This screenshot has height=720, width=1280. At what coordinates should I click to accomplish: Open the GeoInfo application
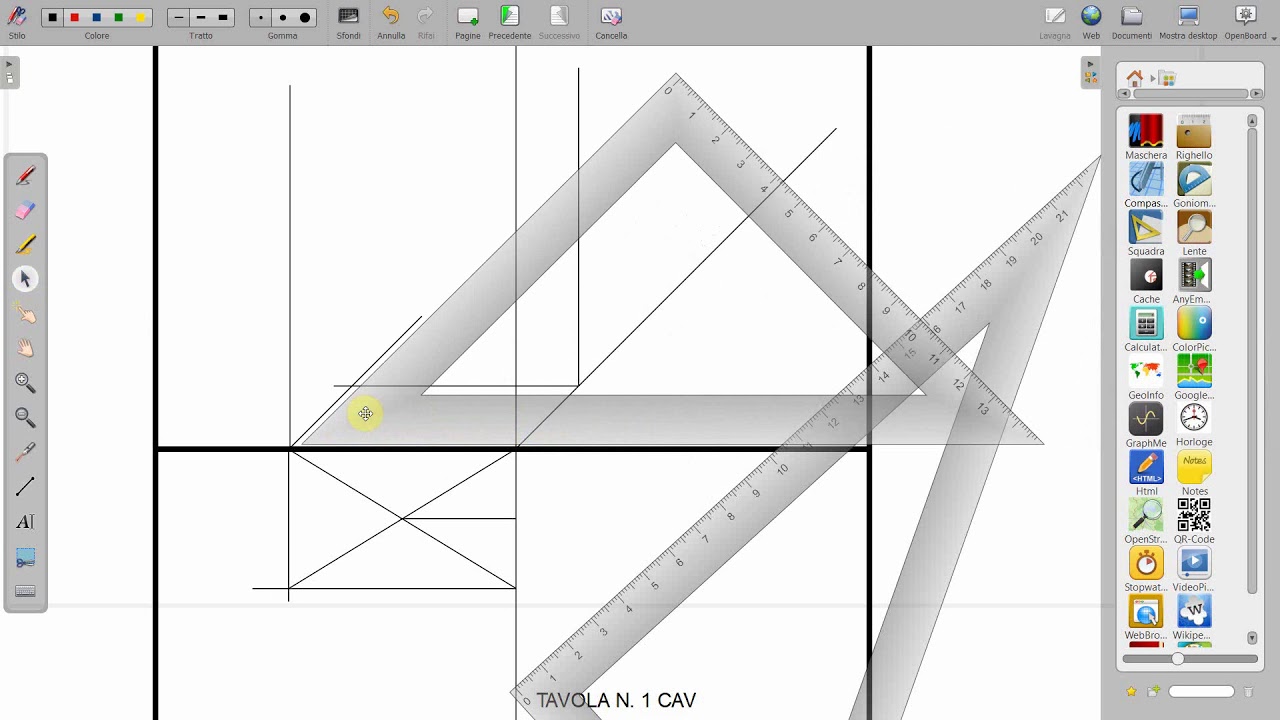pos(1146,377)
